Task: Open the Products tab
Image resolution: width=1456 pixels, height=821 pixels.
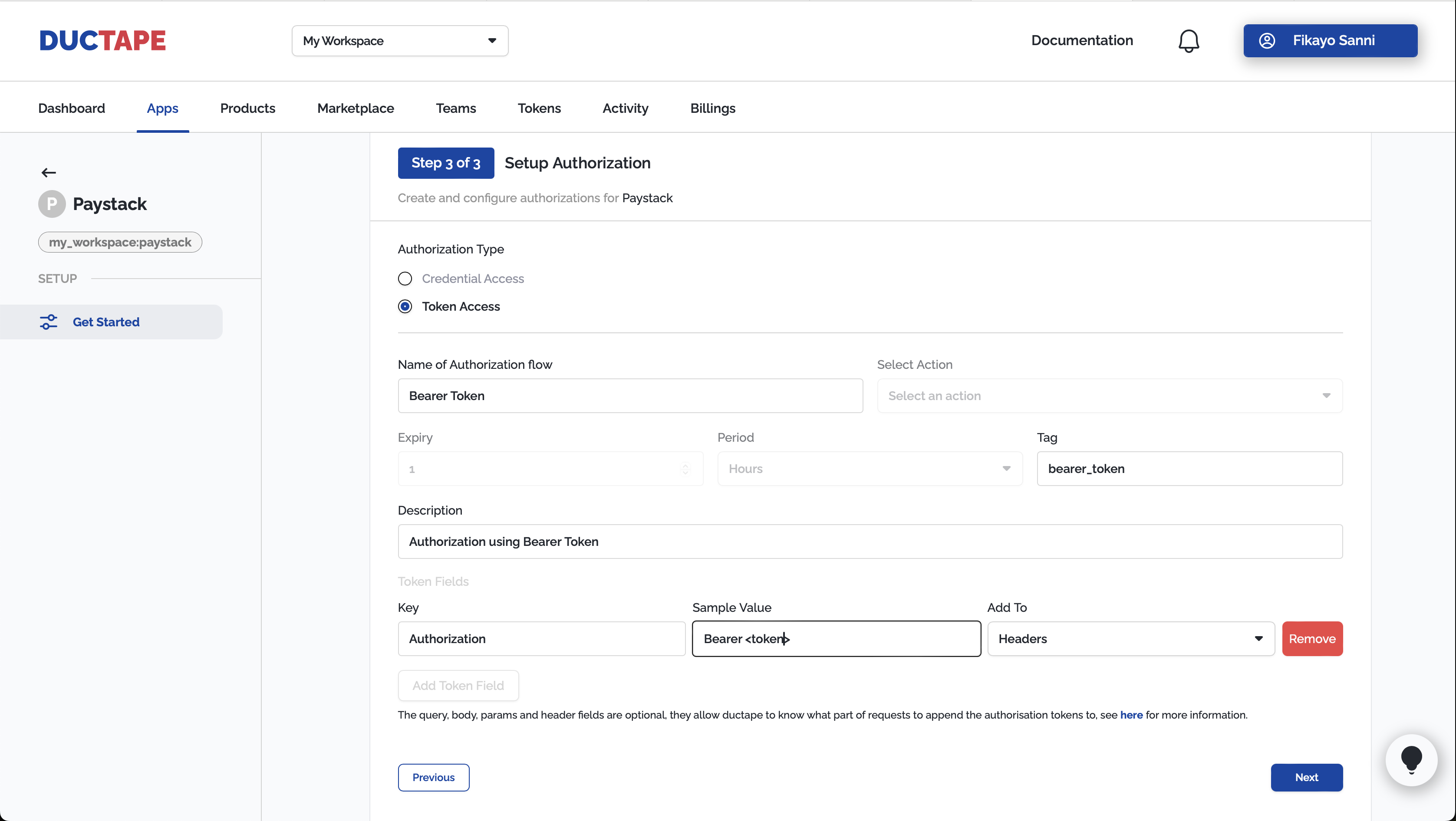Action: [x=247, y=108]
